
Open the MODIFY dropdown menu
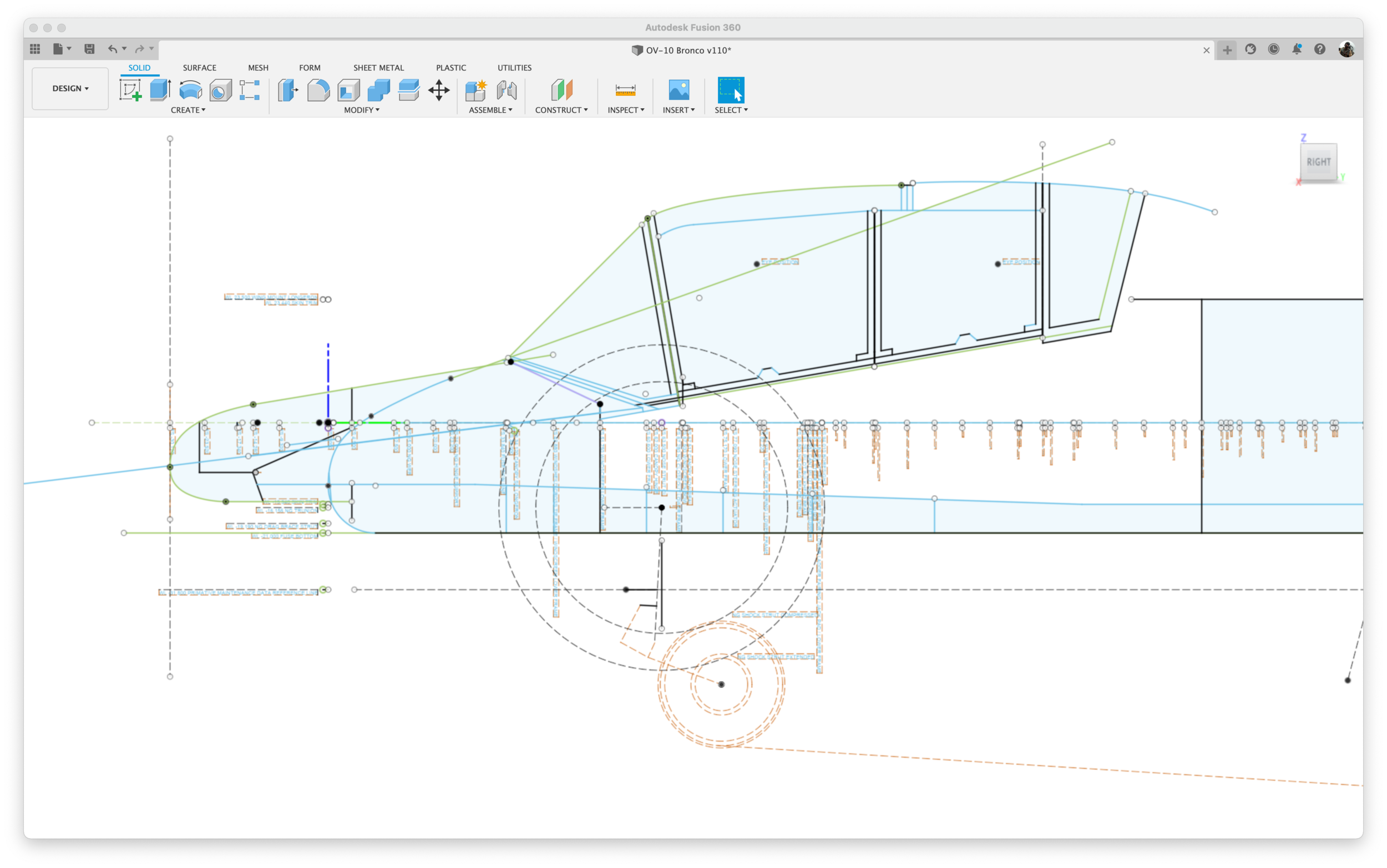362,110
